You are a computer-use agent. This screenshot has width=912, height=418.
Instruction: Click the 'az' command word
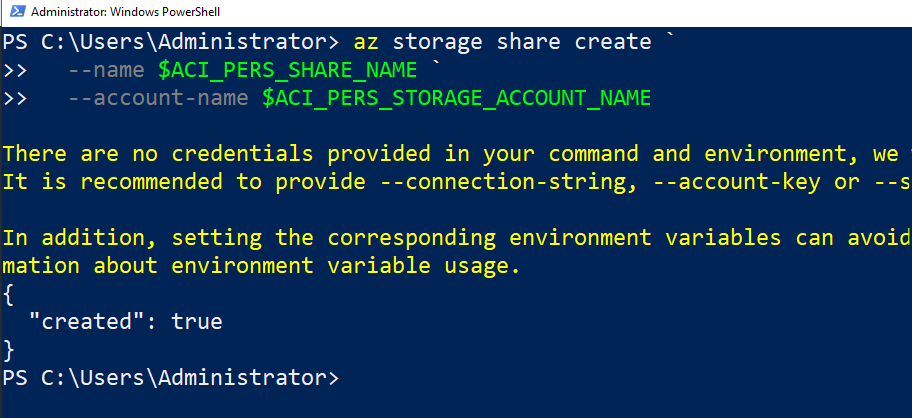tap(366, 42)
